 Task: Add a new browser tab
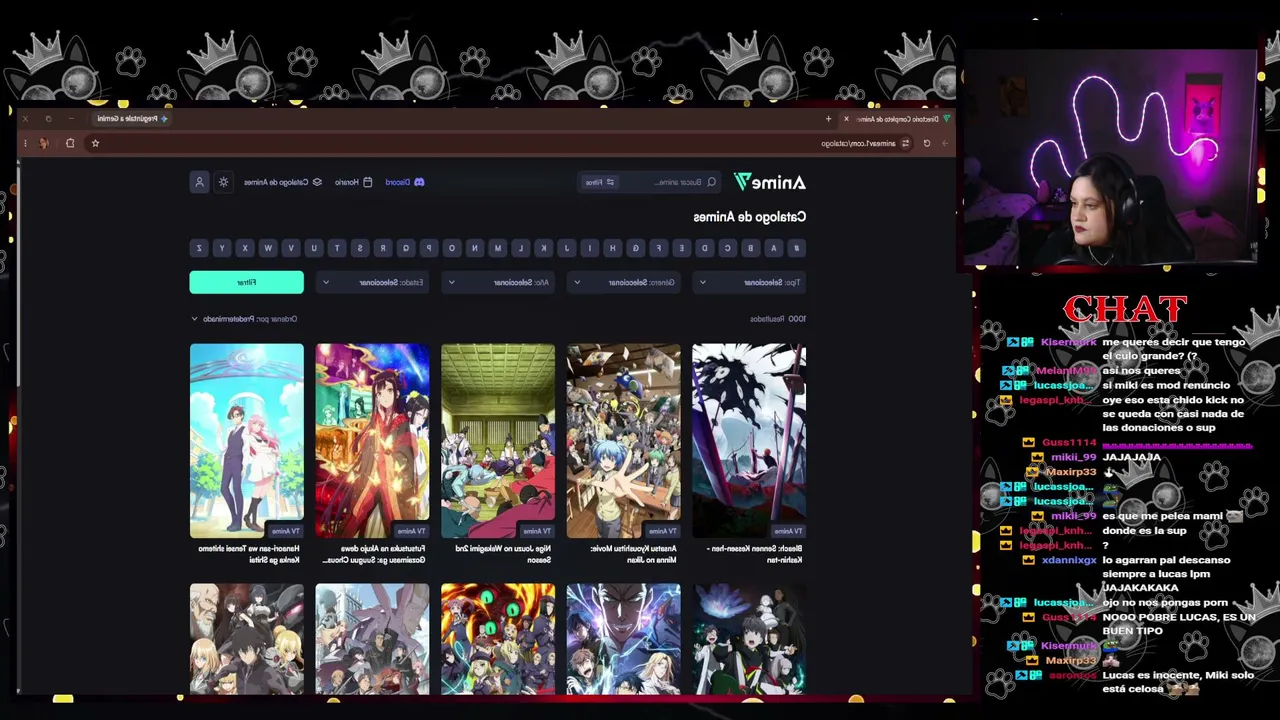click(x=828, y=119)
